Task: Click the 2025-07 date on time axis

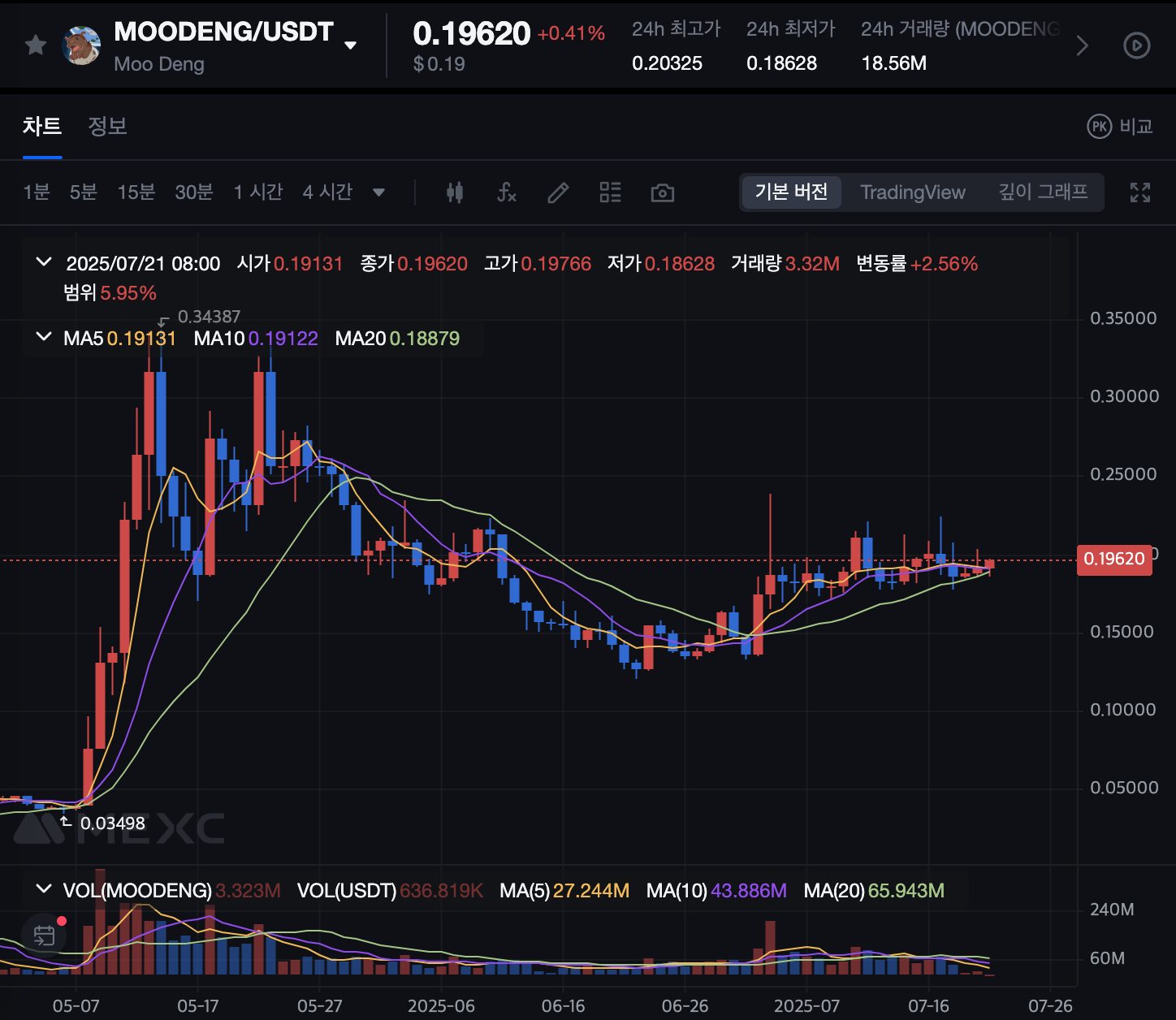Action: coord(806,1006)
